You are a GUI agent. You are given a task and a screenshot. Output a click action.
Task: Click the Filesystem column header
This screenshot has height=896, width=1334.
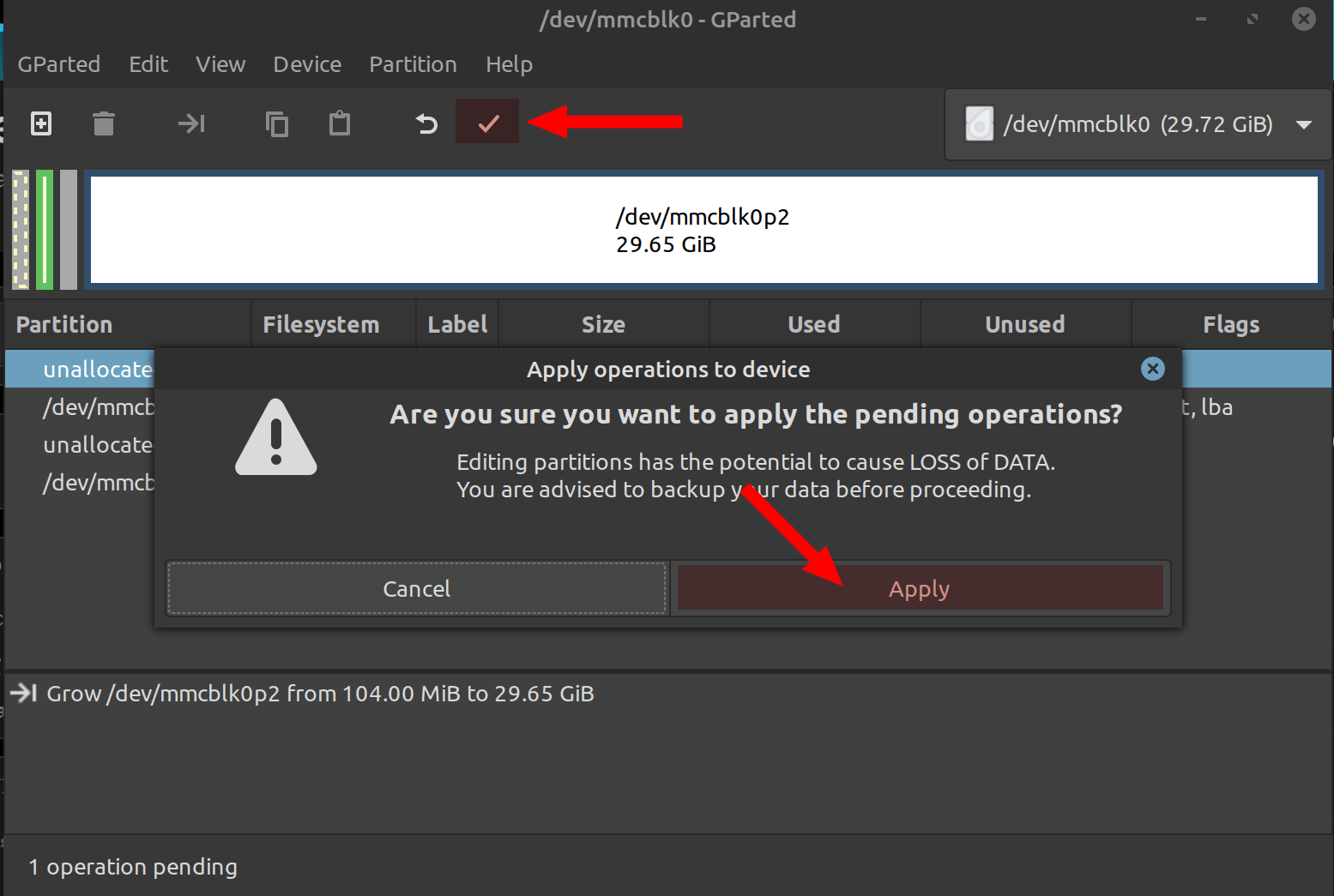tap(334, 324)
